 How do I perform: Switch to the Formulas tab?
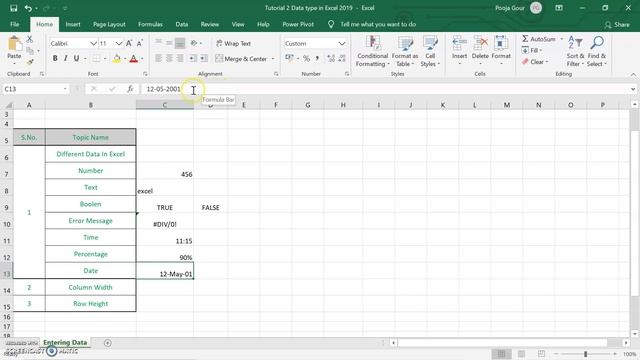pos(150,24)
